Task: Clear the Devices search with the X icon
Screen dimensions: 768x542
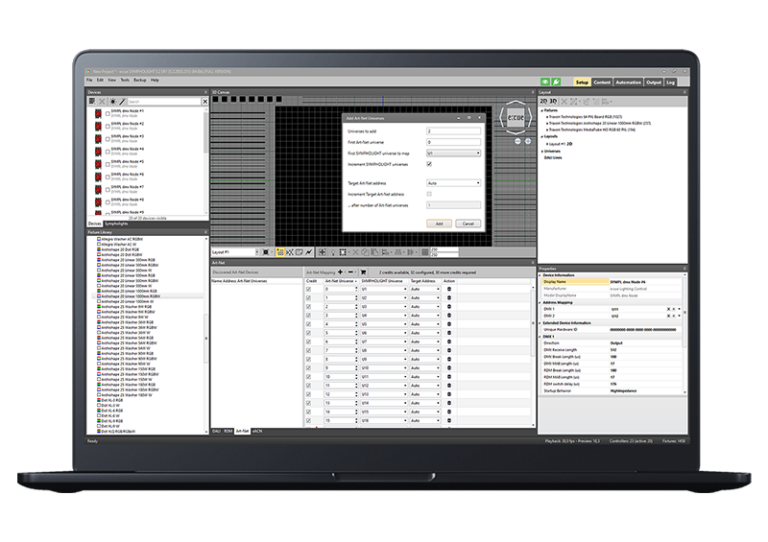Action: [x=205, y=102]
